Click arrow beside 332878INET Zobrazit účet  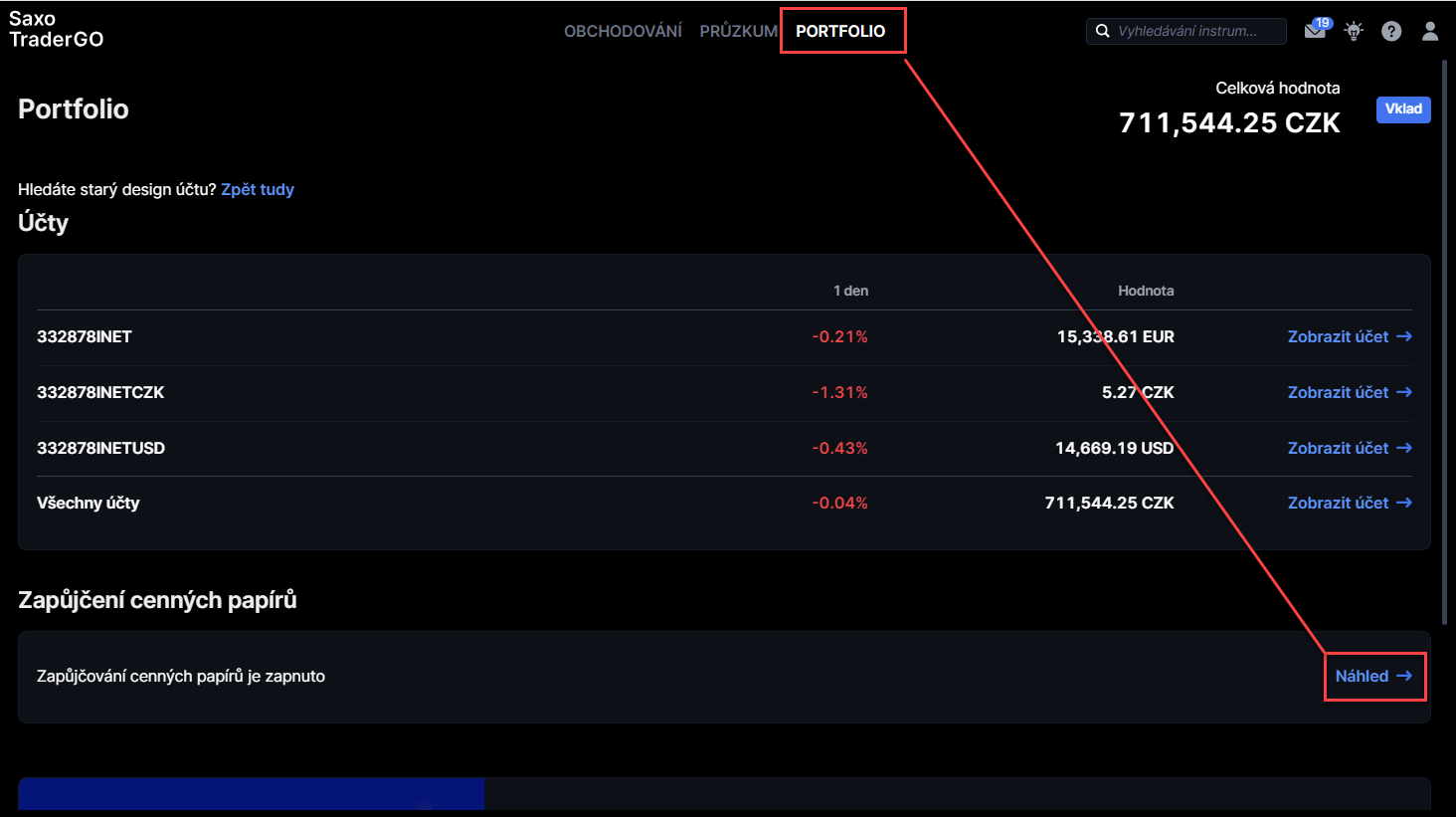click(x=1404, y=336)
